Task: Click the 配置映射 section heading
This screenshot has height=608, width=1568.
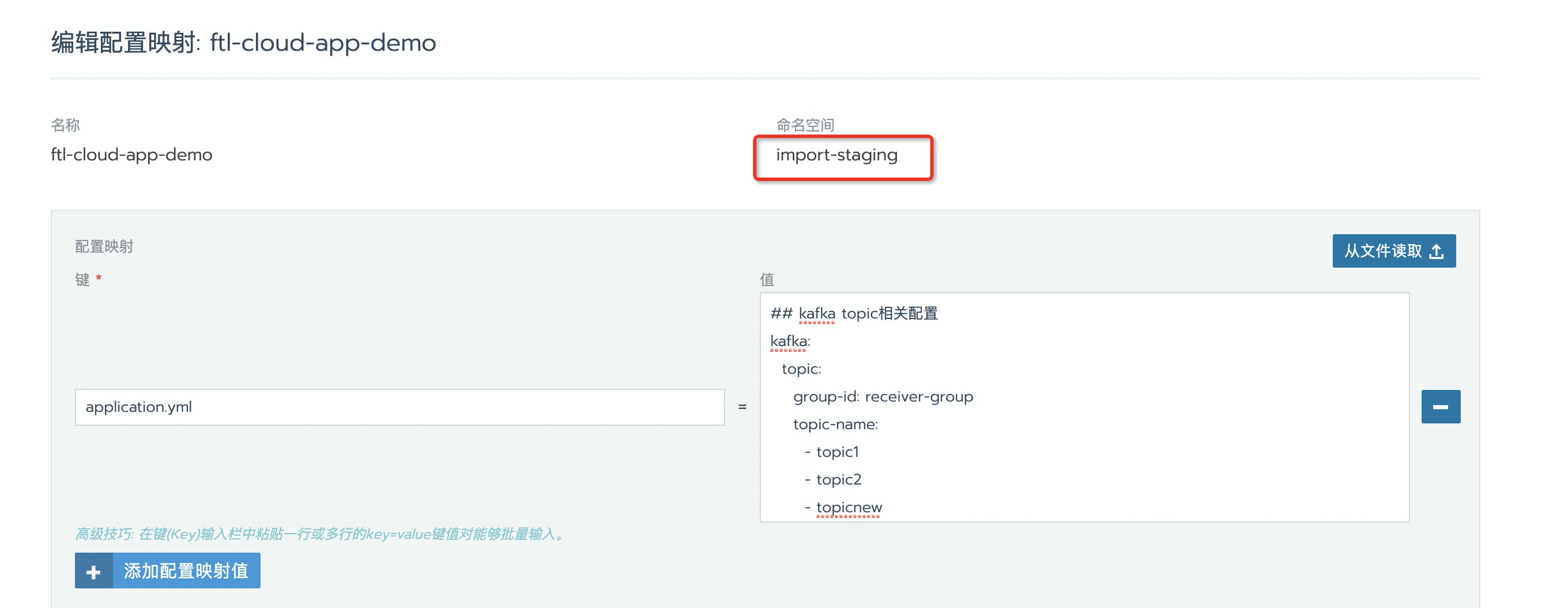Action: (x=104, y=246)
